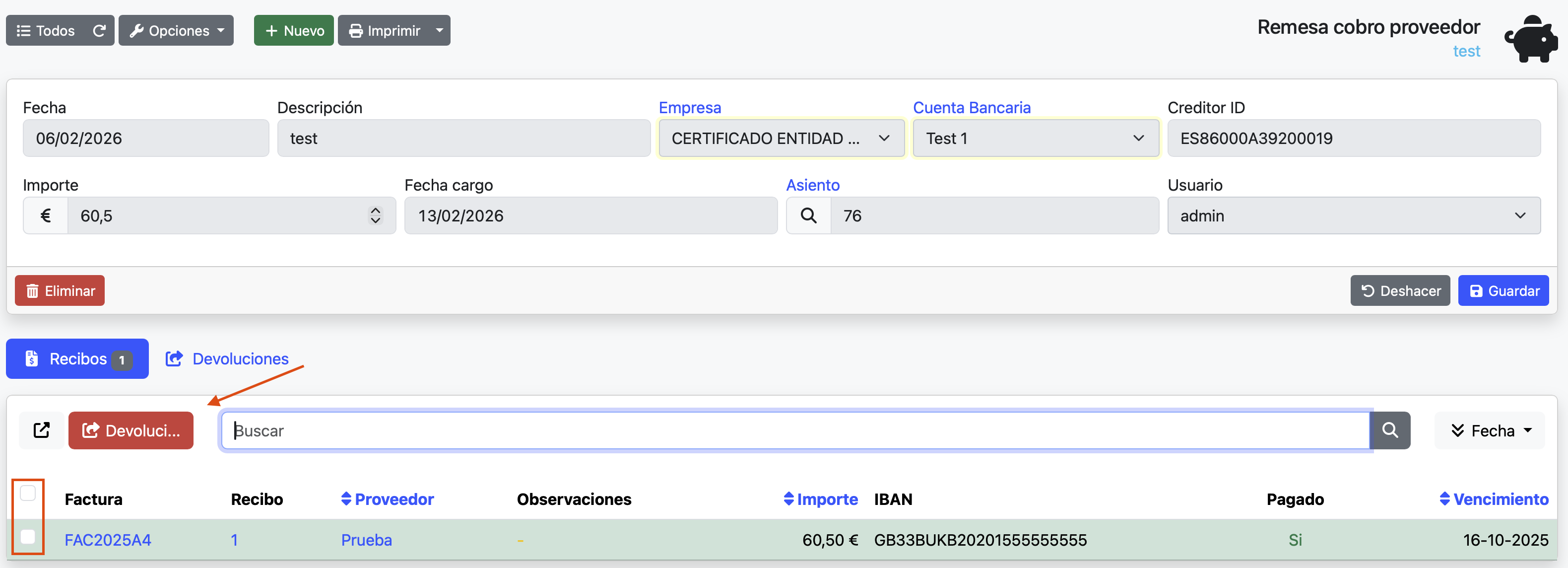Expand the Fecha dropdown above the table
1568x568 pixels.
coord(1489,430)
